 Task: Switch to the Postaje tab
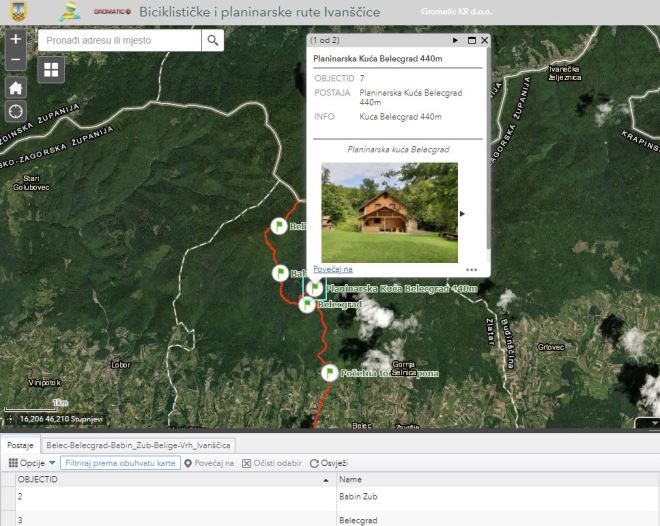pos(20,445)
